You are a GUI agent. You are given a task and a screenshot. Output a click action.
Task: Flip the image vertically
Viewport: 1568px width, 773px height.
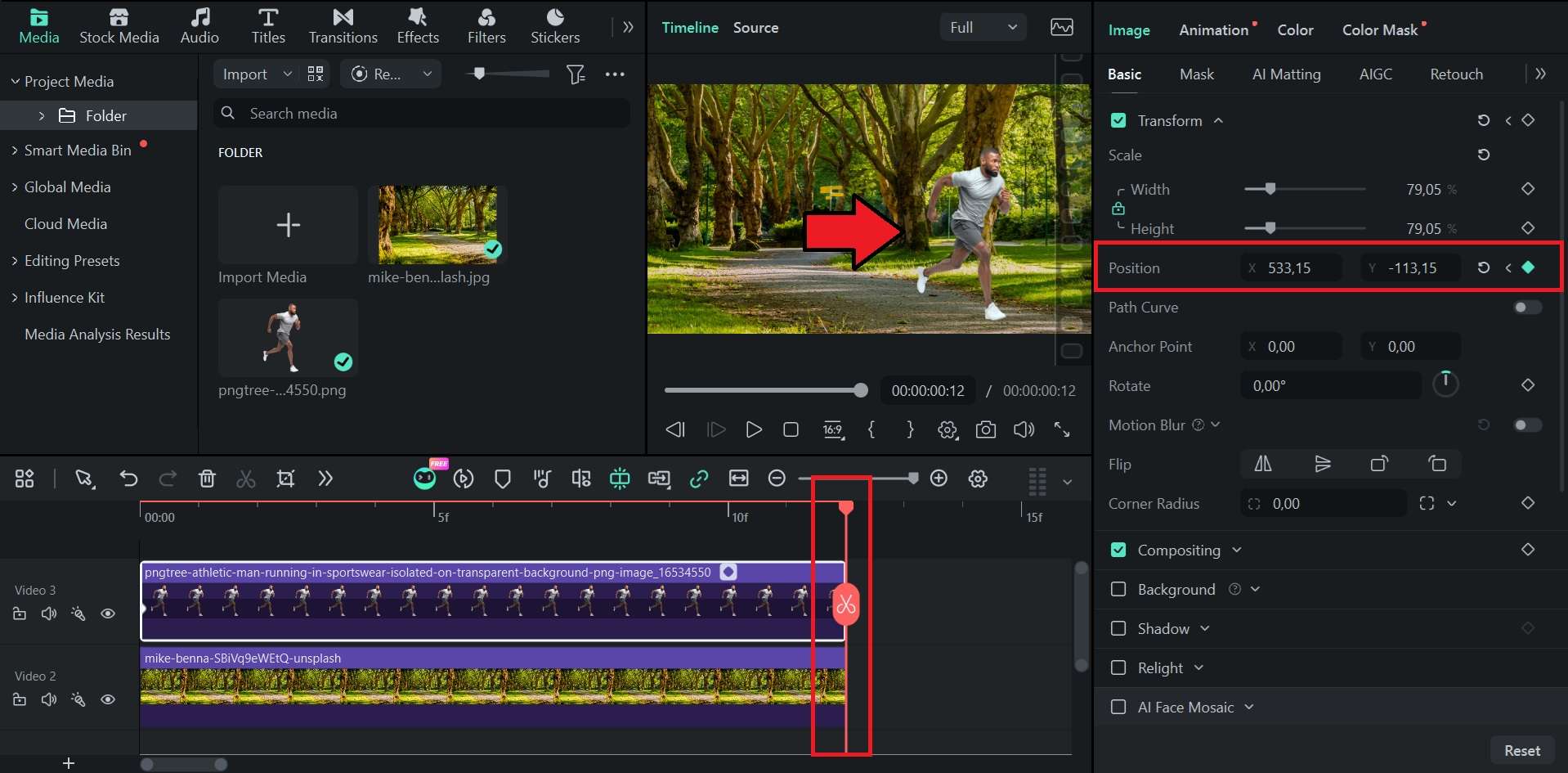(1322, 464)
